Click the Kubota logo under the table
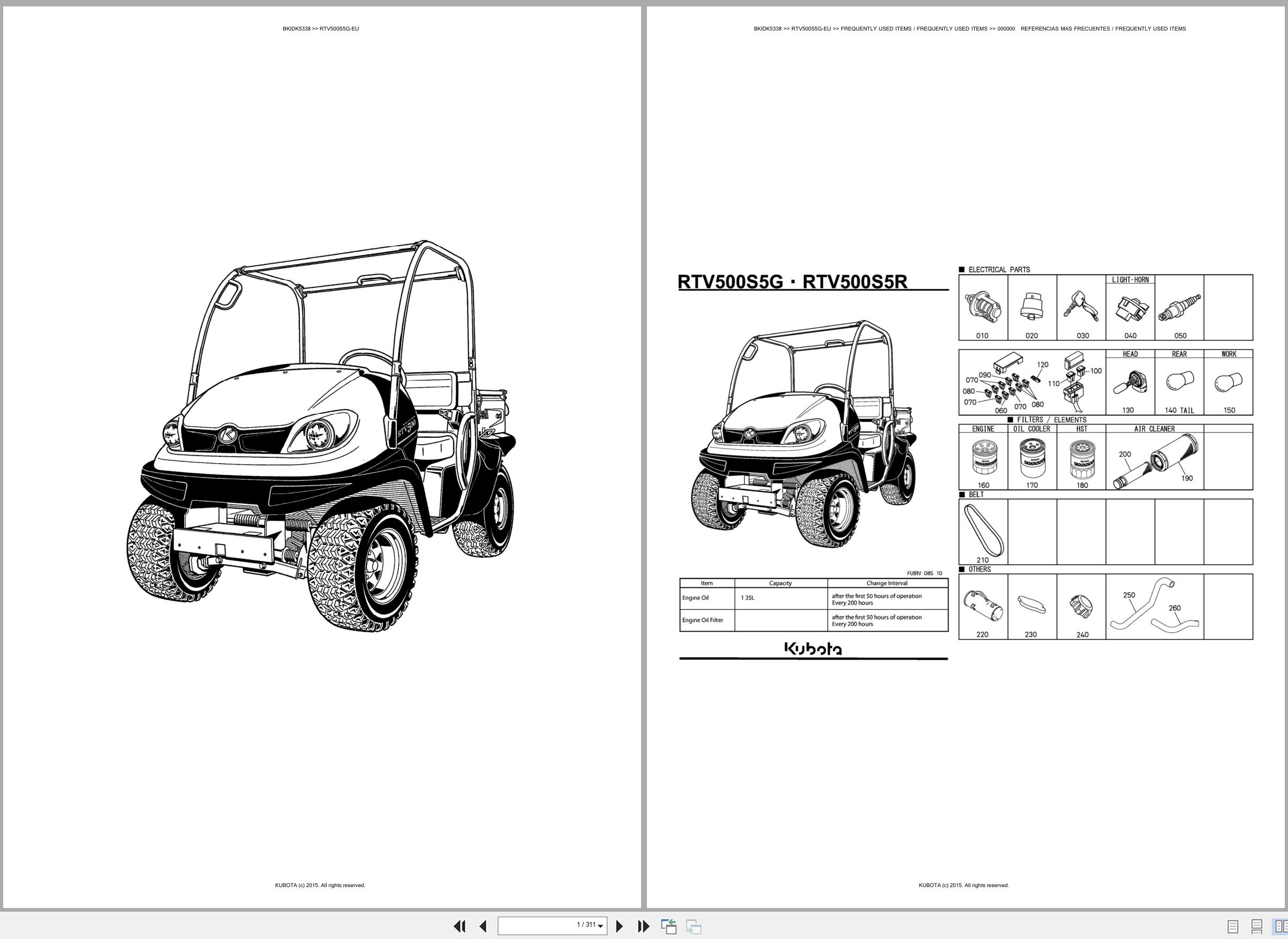The height and width of the screenshot is (939, 1288). point(813,648)
